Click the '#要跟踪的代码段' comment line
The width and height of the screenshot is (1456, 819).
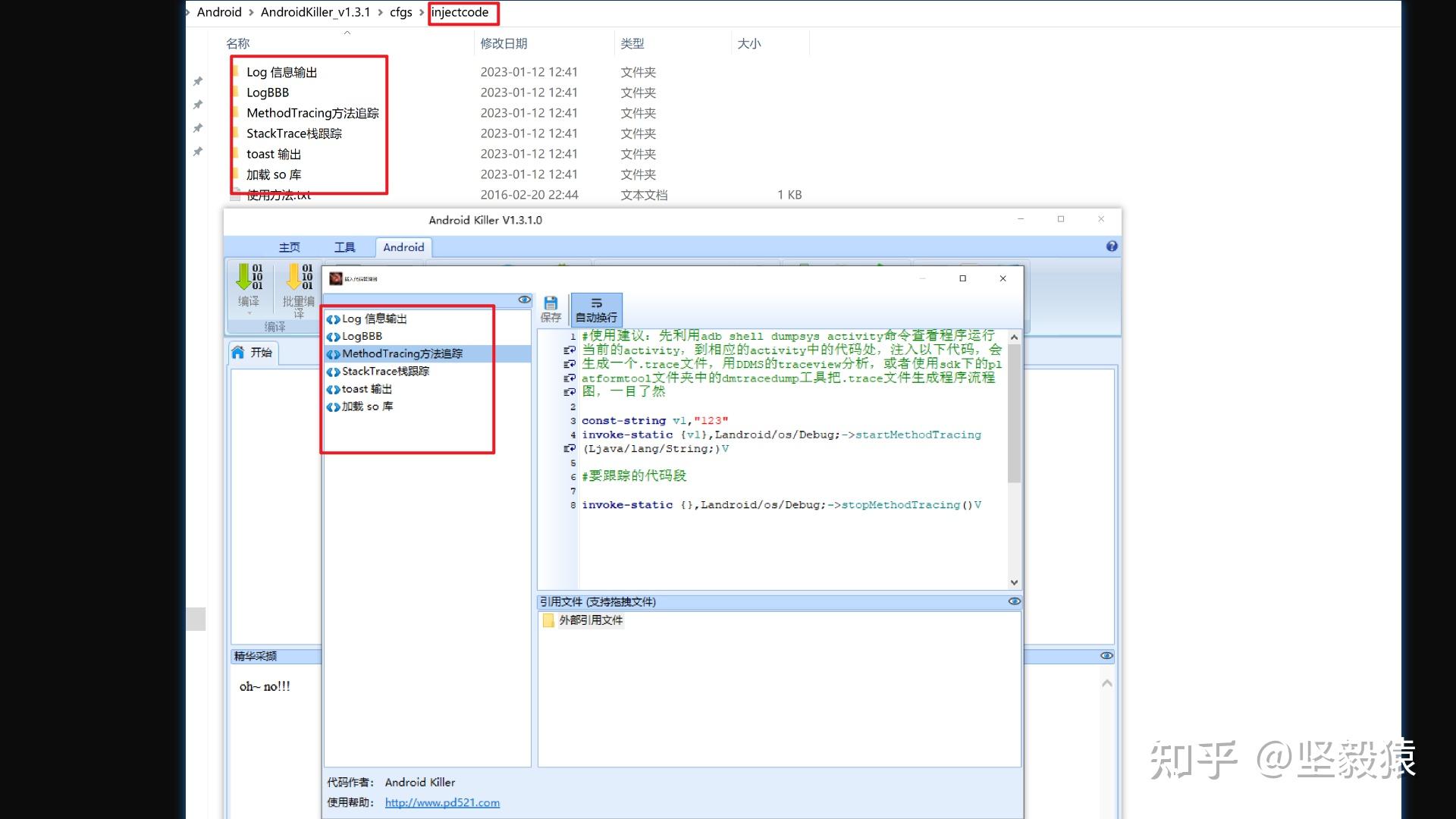(x=633, y=476)
